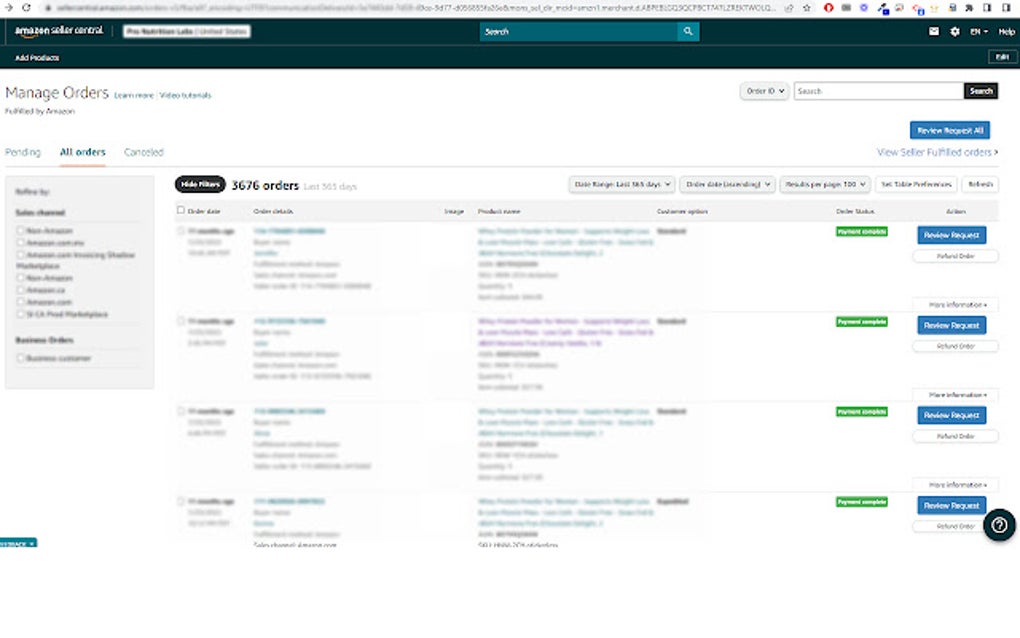Screen dimensions: 1020x638
Task: Click the Amazon Seller Central logo
Action: click(x=59, y=31)
